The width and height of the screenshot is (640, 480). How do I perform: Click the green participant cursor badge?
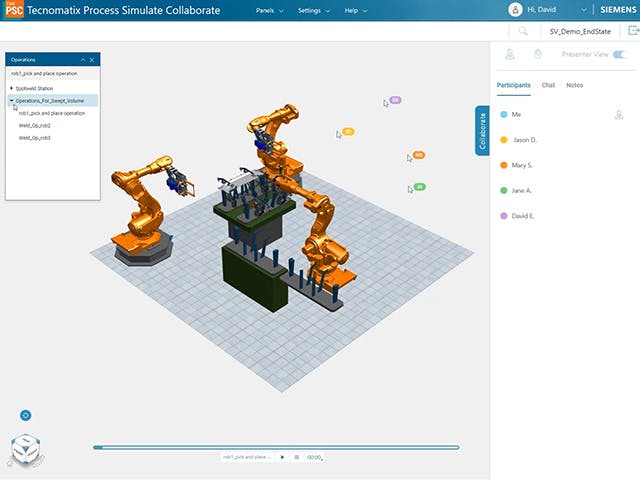coord(420,187)
